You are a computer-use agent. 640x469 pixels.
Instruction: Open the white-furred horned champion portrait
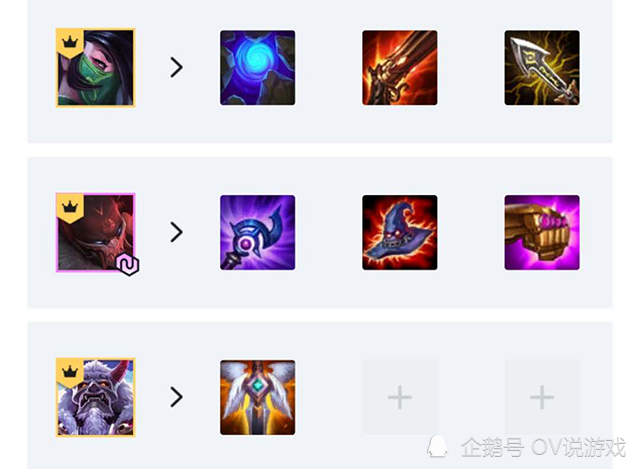coord(96,397)
